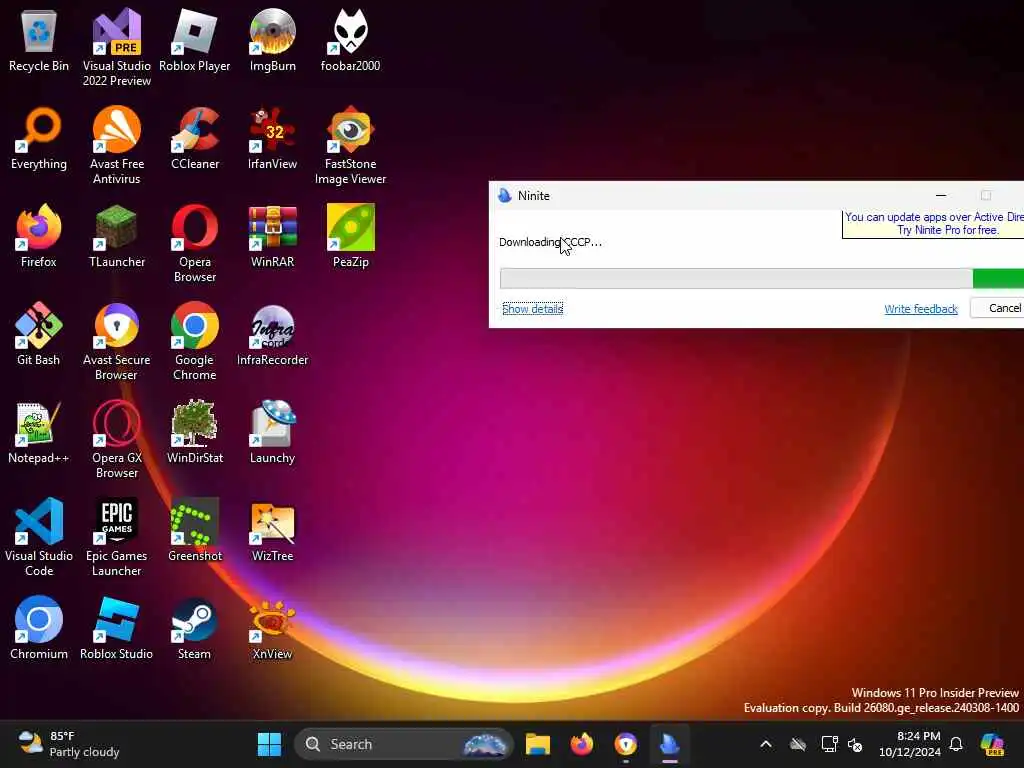Select Avast Secure Browser shortcut

point(116,341)
